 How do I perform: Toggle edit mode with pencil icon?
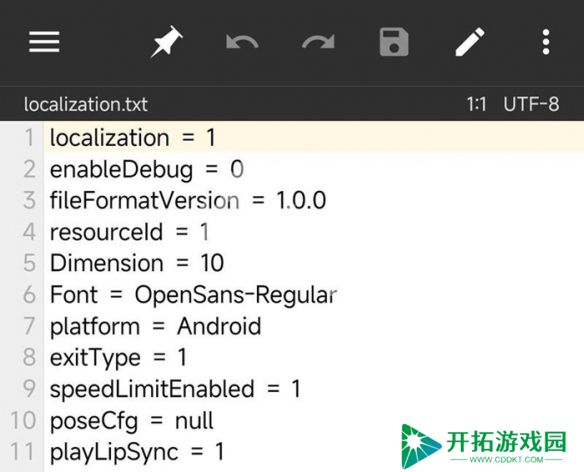(x=470, y=42)
